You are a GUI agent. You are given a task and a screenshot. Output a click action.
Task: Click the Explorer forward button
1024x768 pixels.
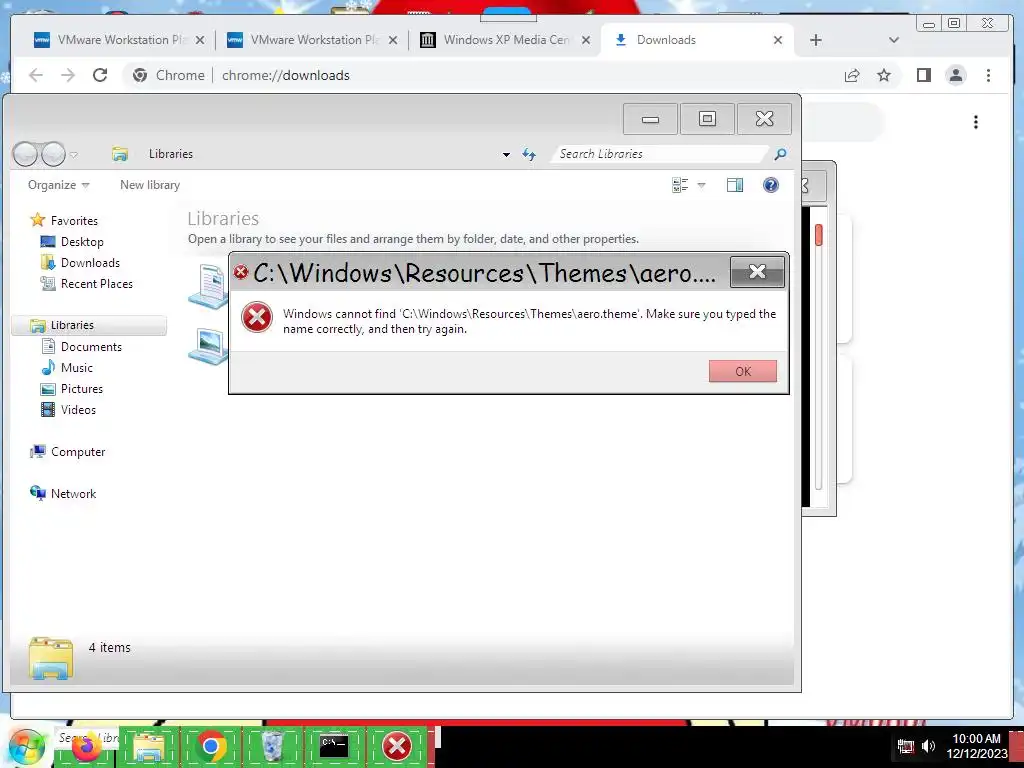pos(53,154)
